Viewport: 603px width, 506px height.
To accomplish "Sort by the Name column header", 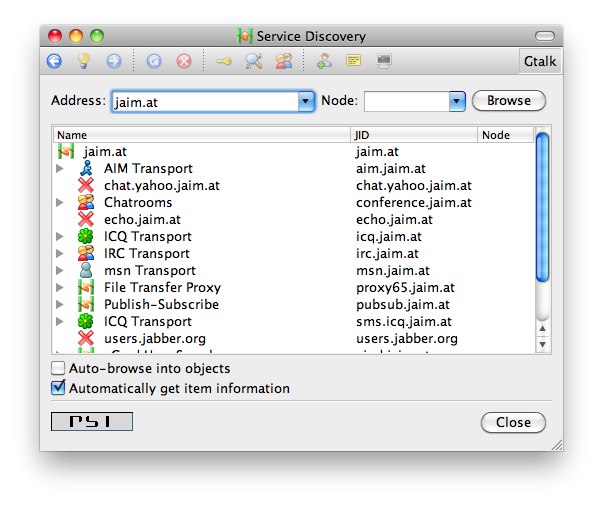I will tap(202, 135).
